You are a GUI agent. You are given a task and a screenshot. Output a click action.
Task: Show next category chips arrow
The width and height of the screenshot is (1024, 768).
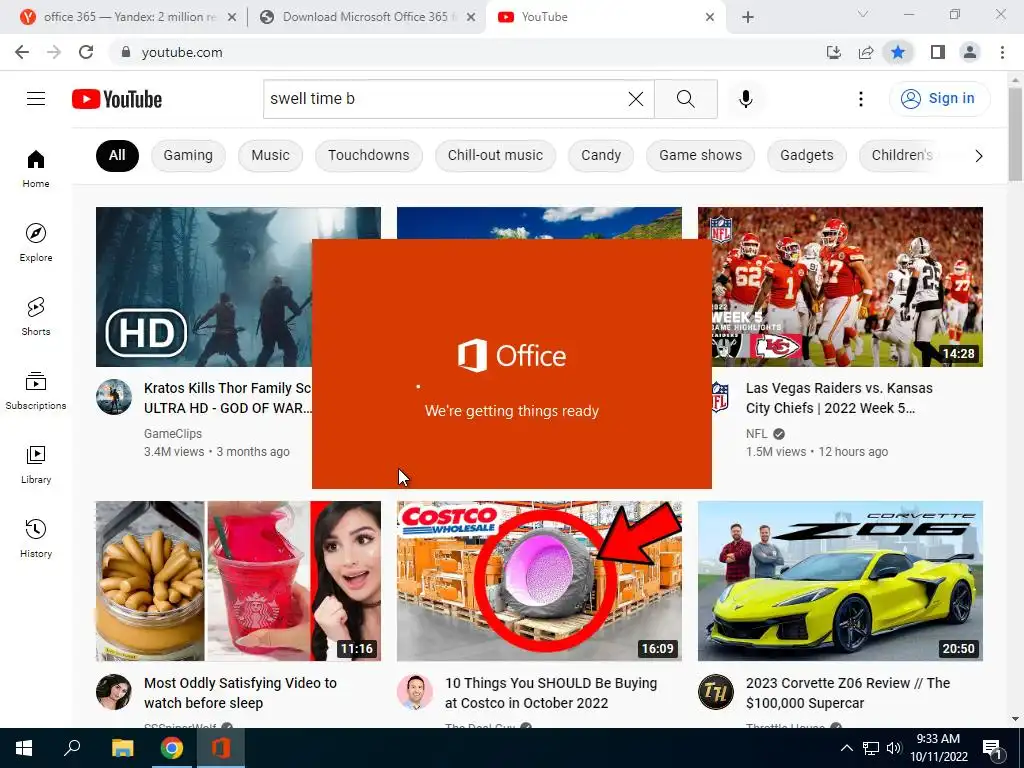tap(978, 155)
